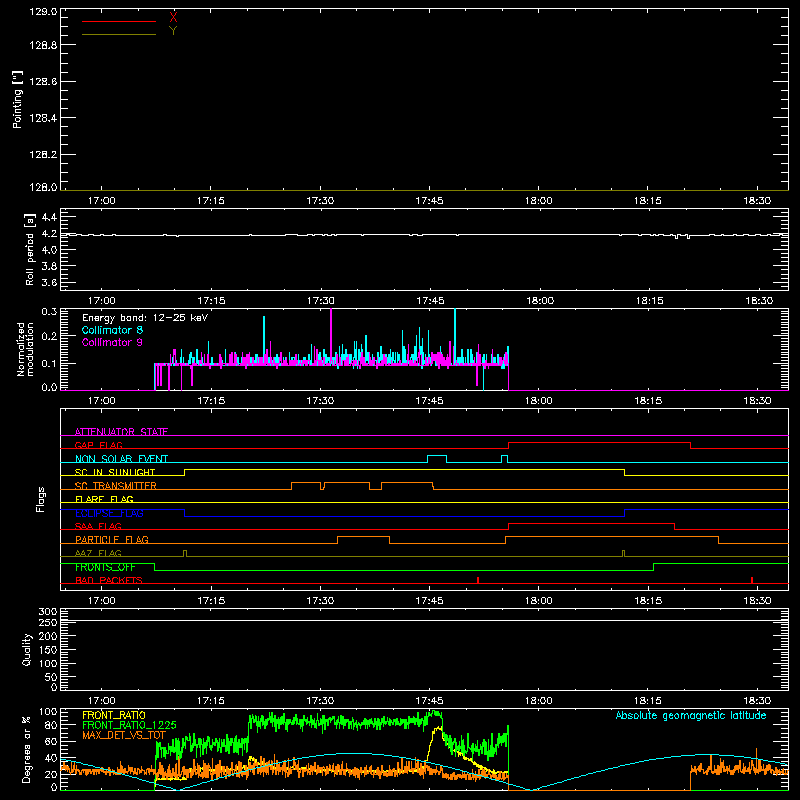Select the X legend label
The height and width of the screenshot is (800, 800).
pos(173,18)
